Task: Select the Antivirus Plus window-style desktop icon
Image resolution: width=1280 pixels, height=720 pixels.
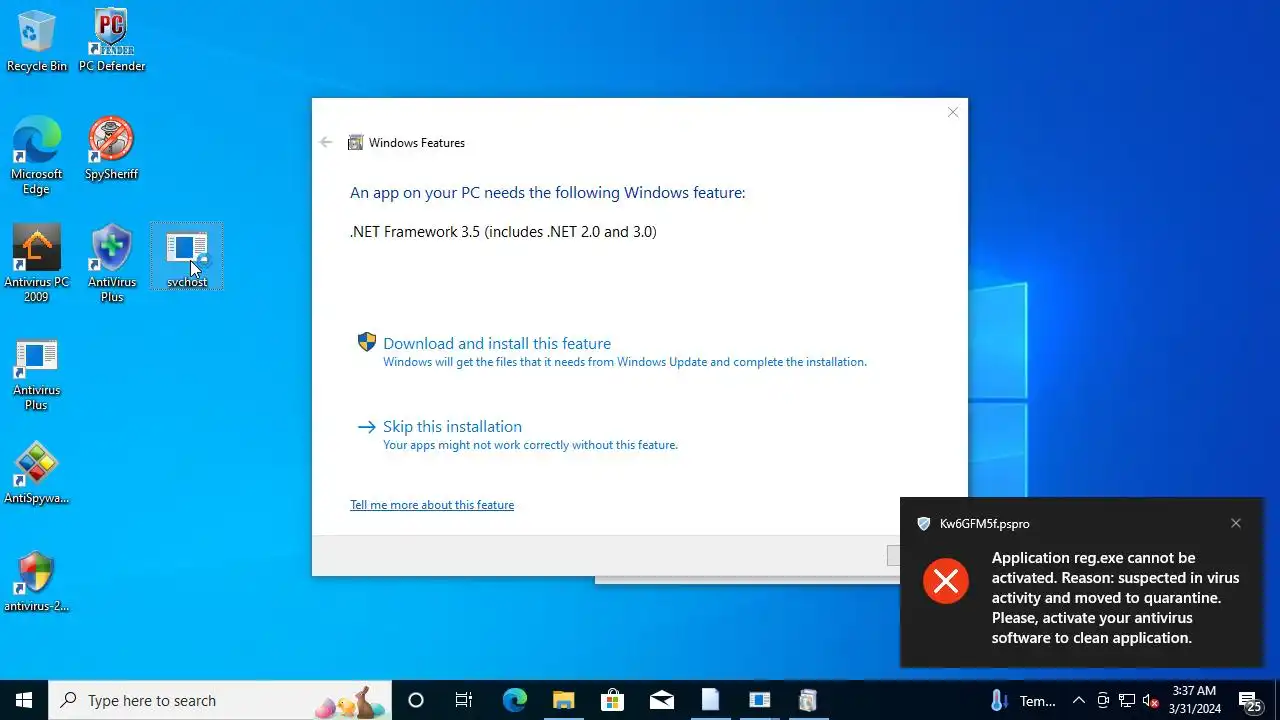Action: point(37,372)
